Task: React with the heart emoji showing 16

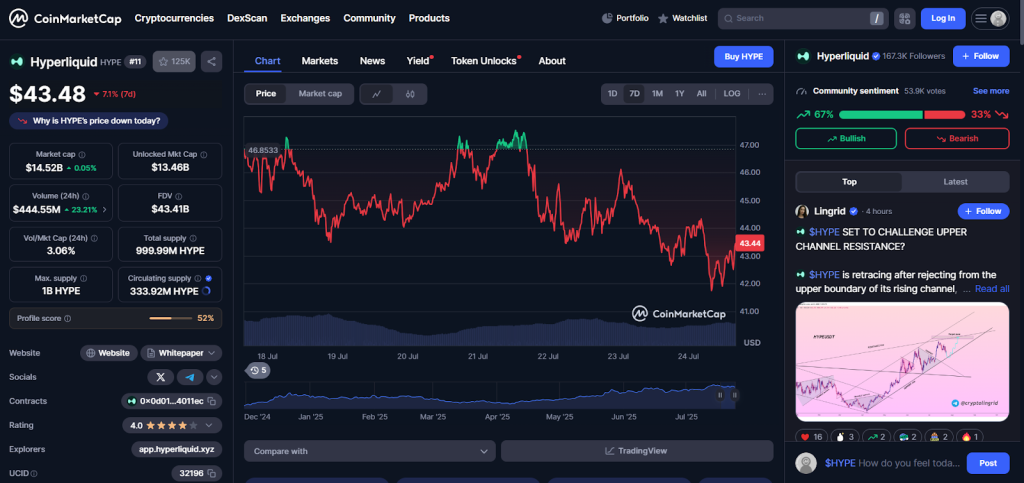Action: click(812, 437)
